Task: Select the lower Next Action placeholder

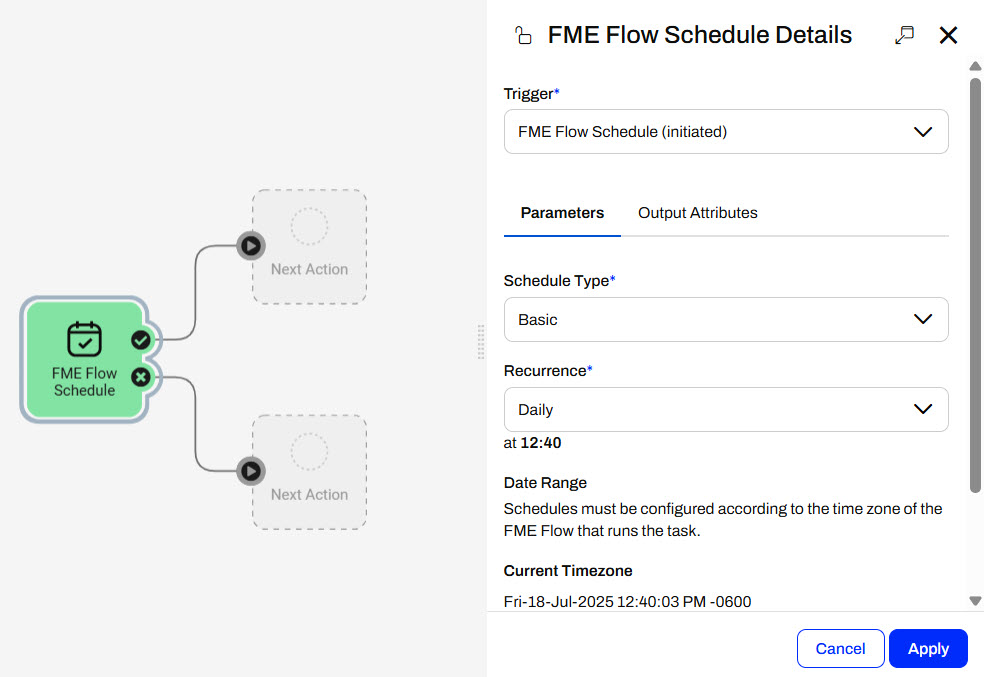Action: point(309,472)
